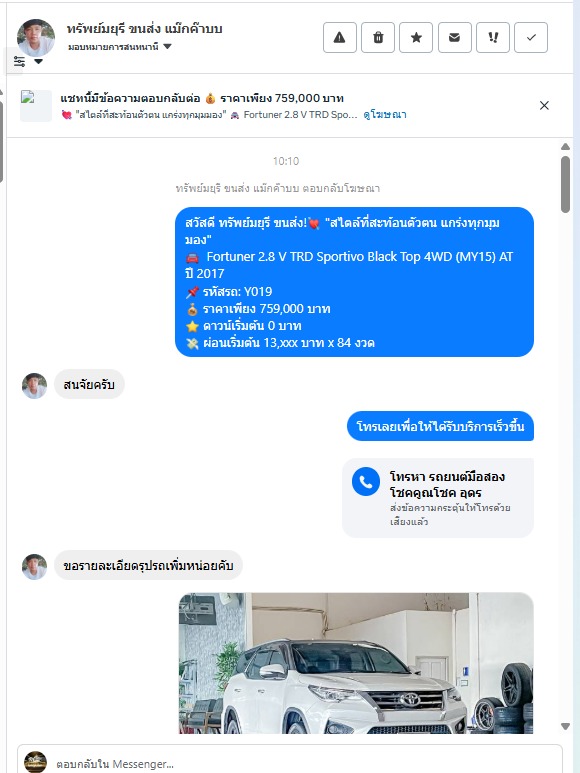This screenshot has height=773, width=580.
Task: Click scrollbar up arrow in chat
Action: (x=565, y=146)
